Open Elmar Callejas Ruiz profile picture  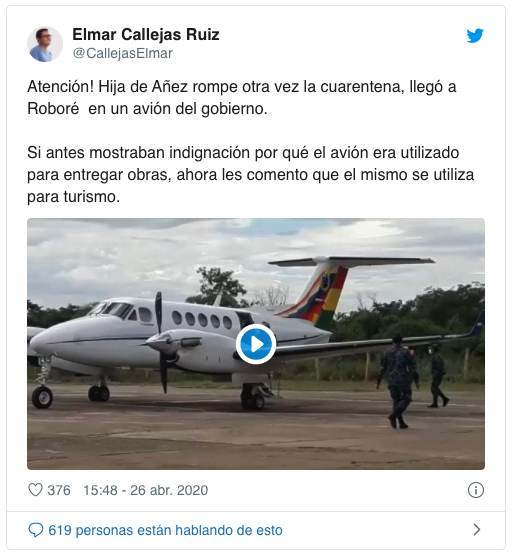(x=45, y=44)
